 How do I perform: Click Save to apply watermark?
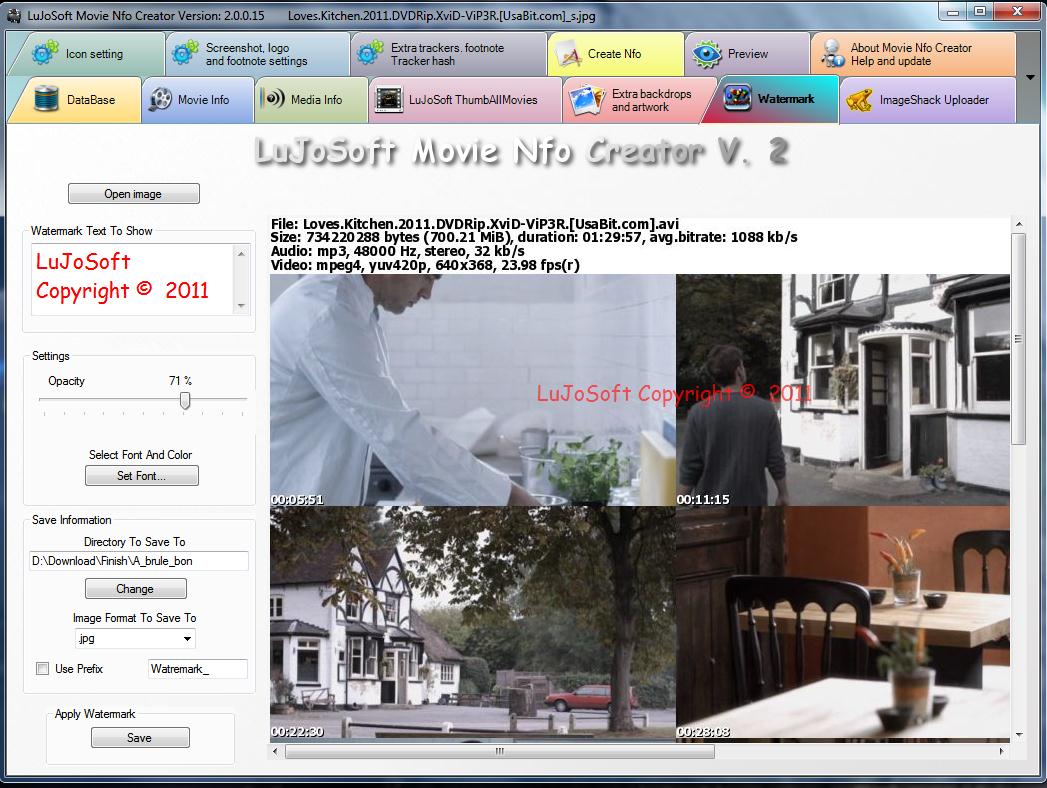tap(140, 737)
